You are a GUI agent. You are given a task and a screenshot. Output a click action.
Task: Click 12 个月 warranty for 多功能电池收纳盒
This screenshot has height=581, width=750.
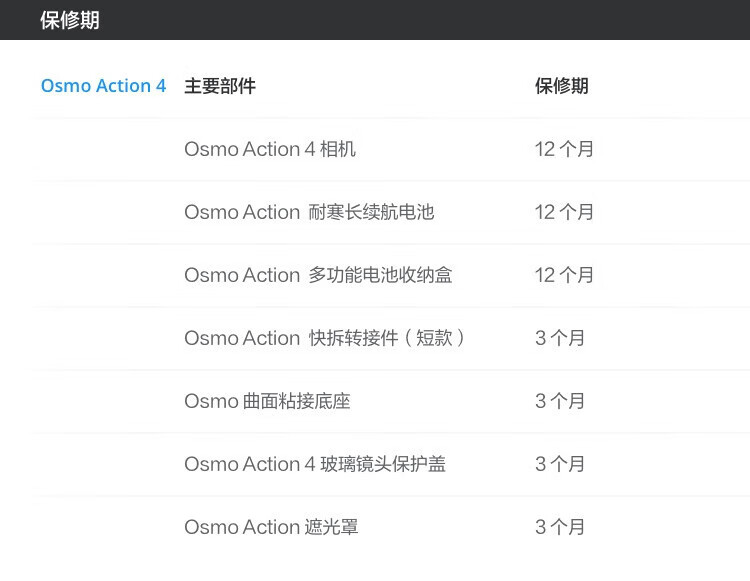[564, 275]
